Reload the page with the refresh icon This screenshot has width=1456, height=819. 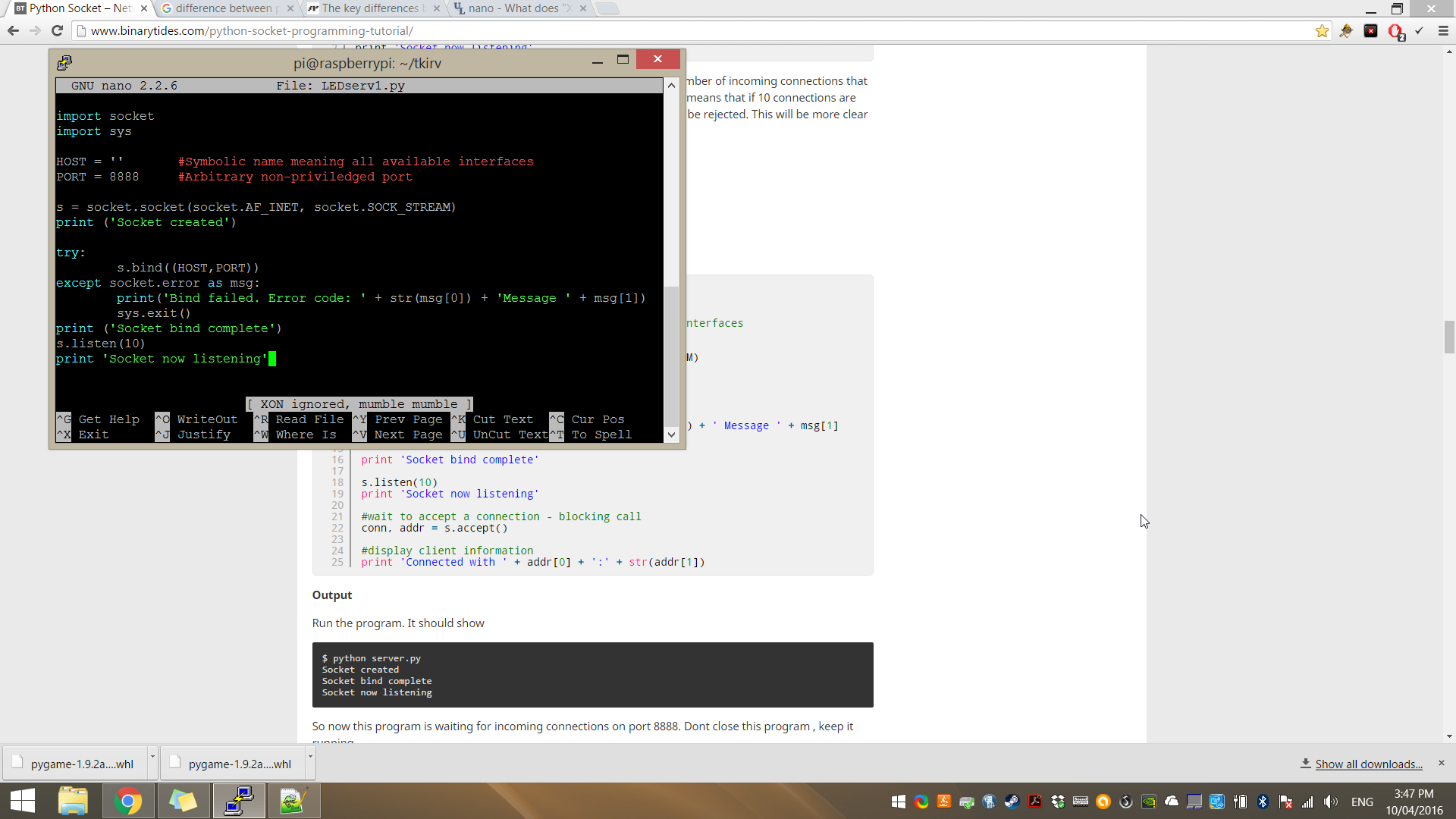point(57,30)
